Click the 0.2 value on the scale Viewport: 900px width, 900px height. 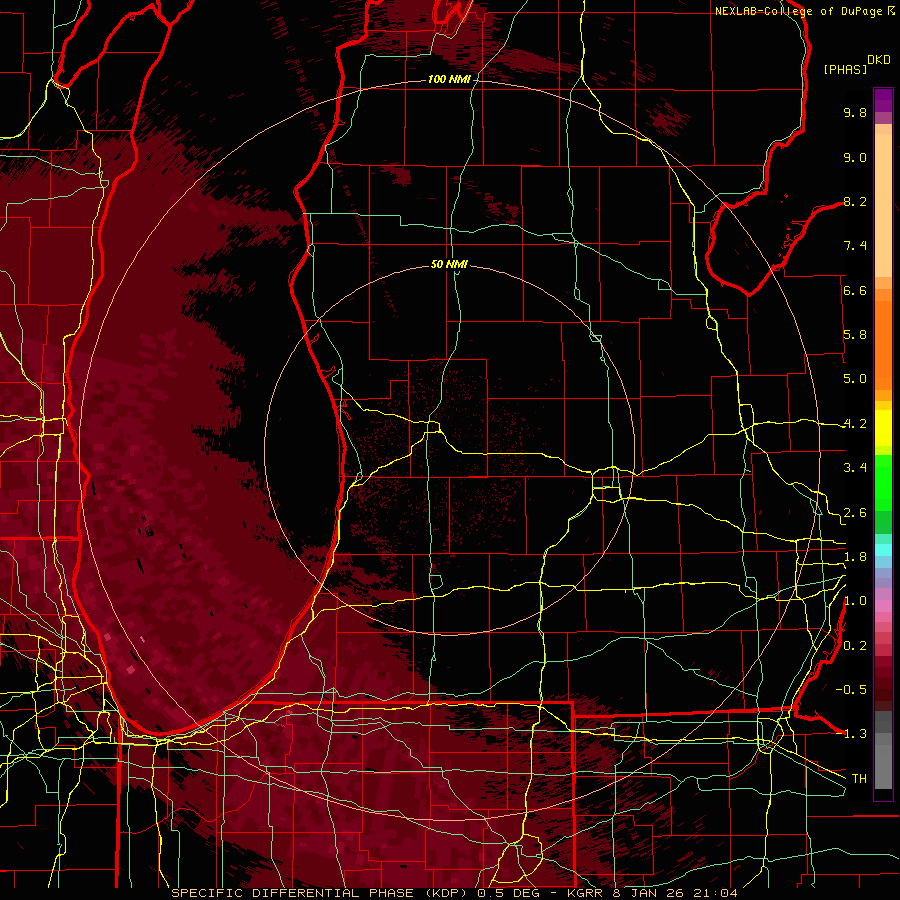click(x=855, y=646)
